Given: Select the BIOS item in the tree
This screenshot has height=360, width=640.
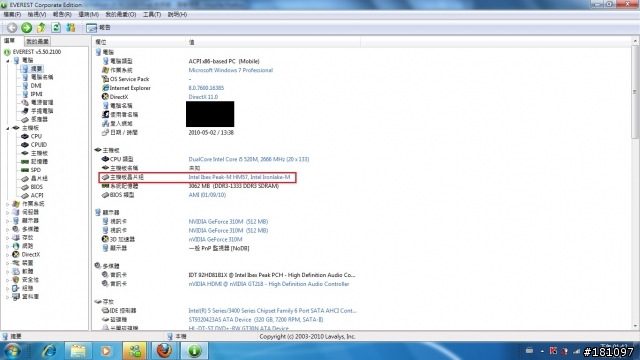Looking at the screenshot, I should pos(37,187).
